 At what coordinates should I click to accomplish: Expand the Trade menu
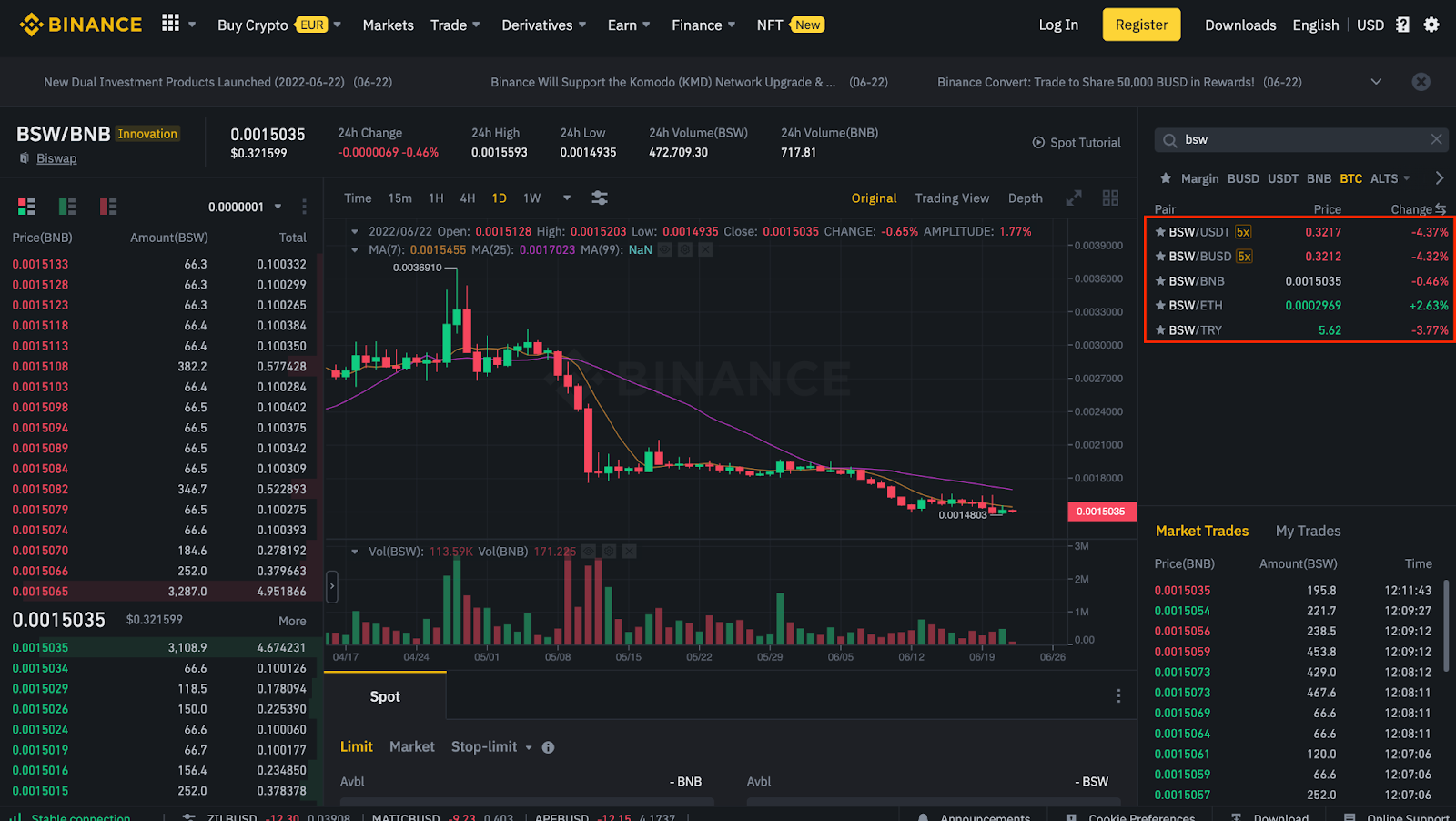(x=455, y=25)
